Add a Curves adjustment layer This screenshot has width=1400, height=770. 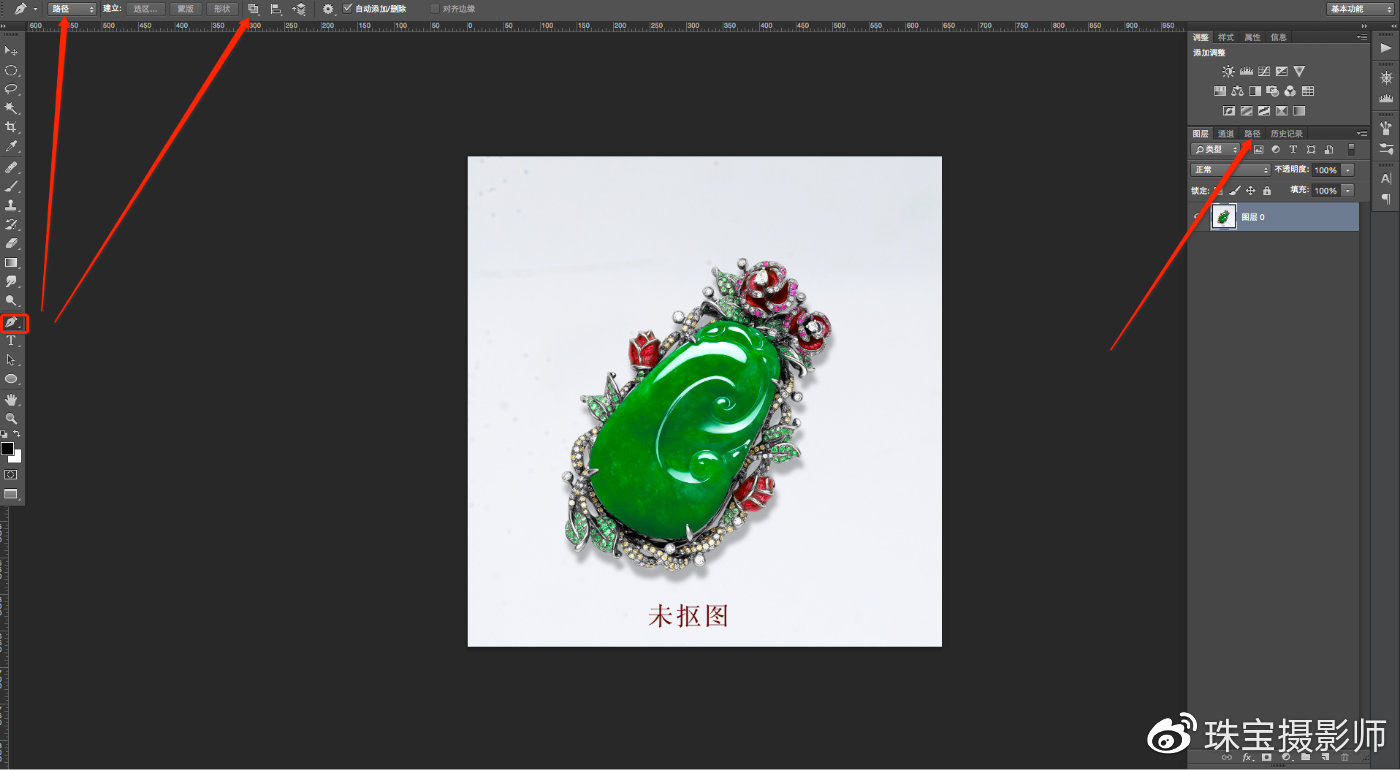(x=1265, y=71)
